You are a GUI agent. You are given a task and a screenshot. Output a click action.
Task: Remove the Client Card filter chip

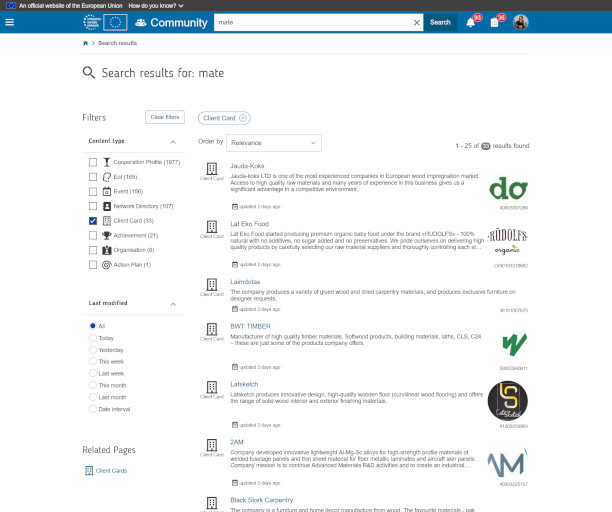point(243,118)
